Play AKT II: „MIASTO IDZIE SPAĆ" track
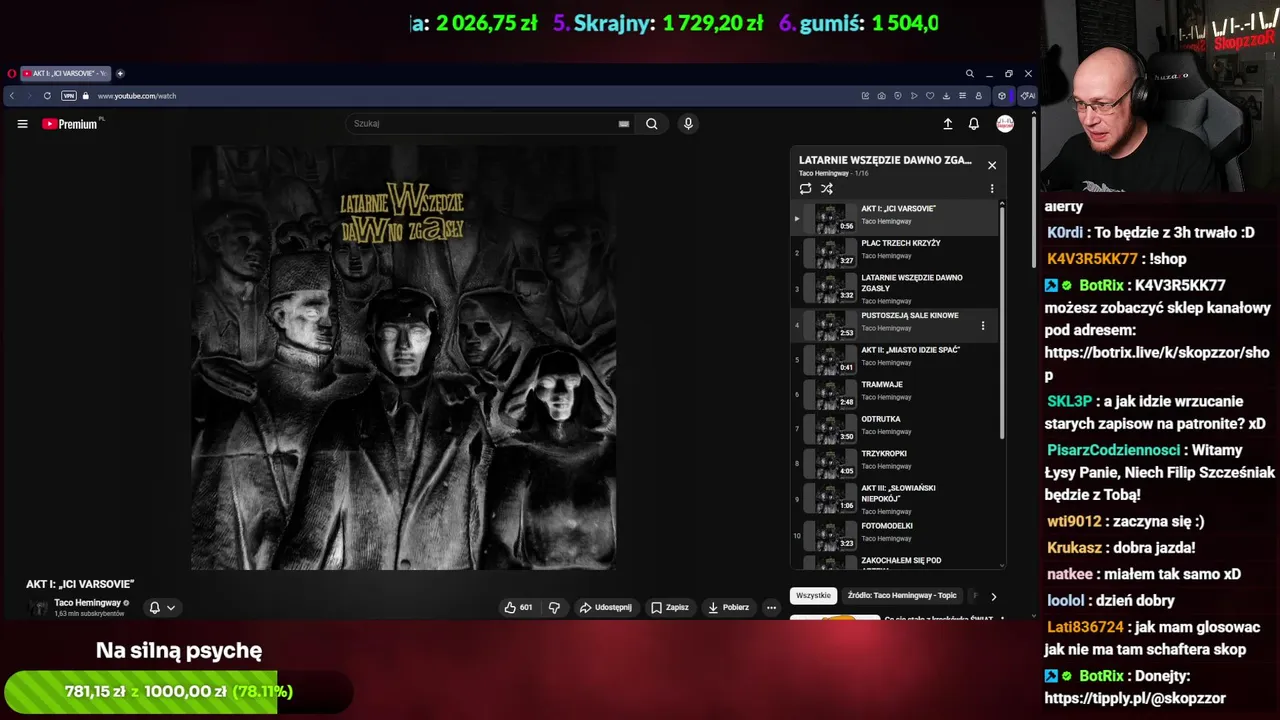The image size is (1280, 720). tap(894, 360)
